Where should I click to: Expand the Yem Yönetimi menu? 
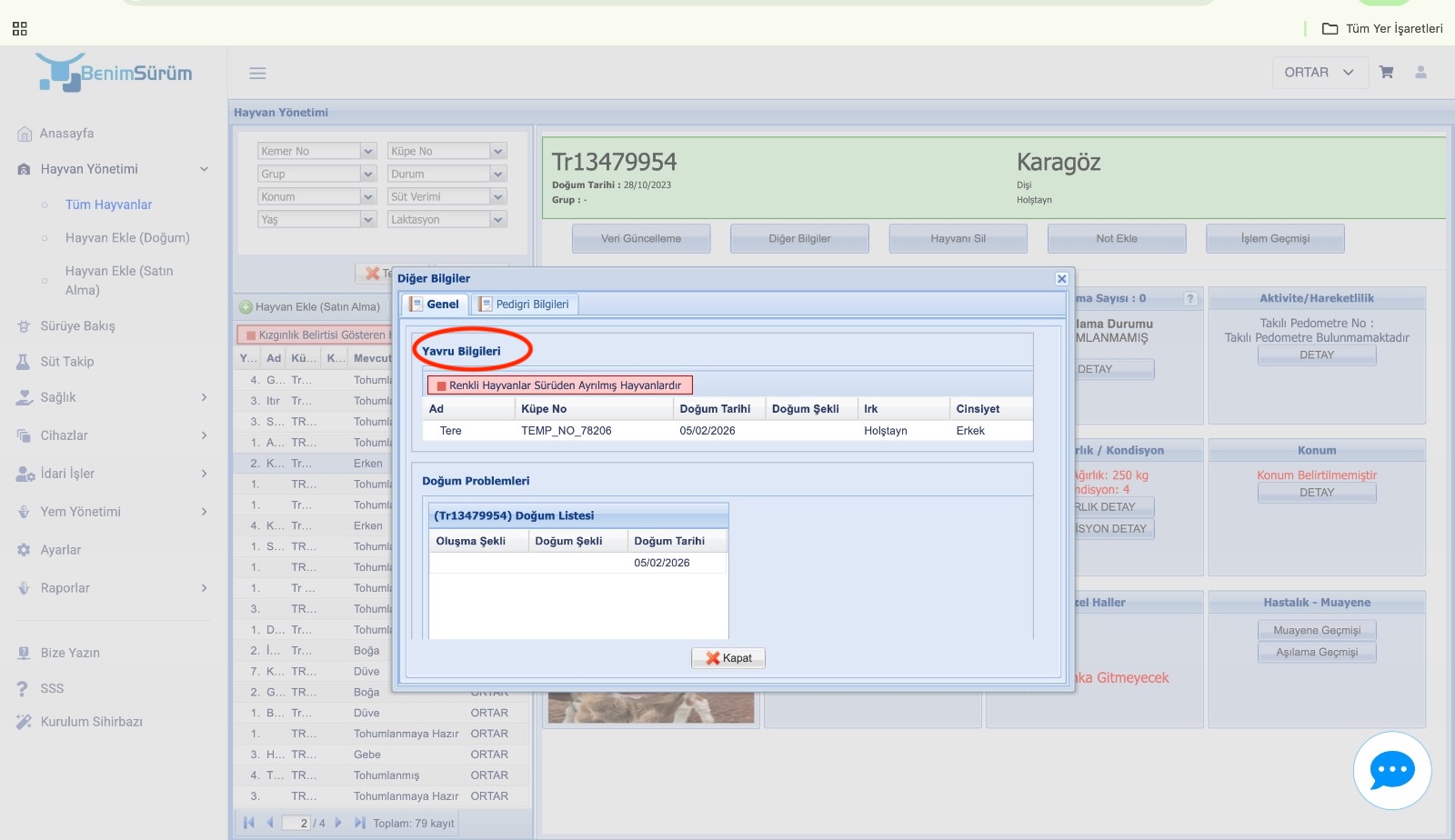click(x=205, y=512)
